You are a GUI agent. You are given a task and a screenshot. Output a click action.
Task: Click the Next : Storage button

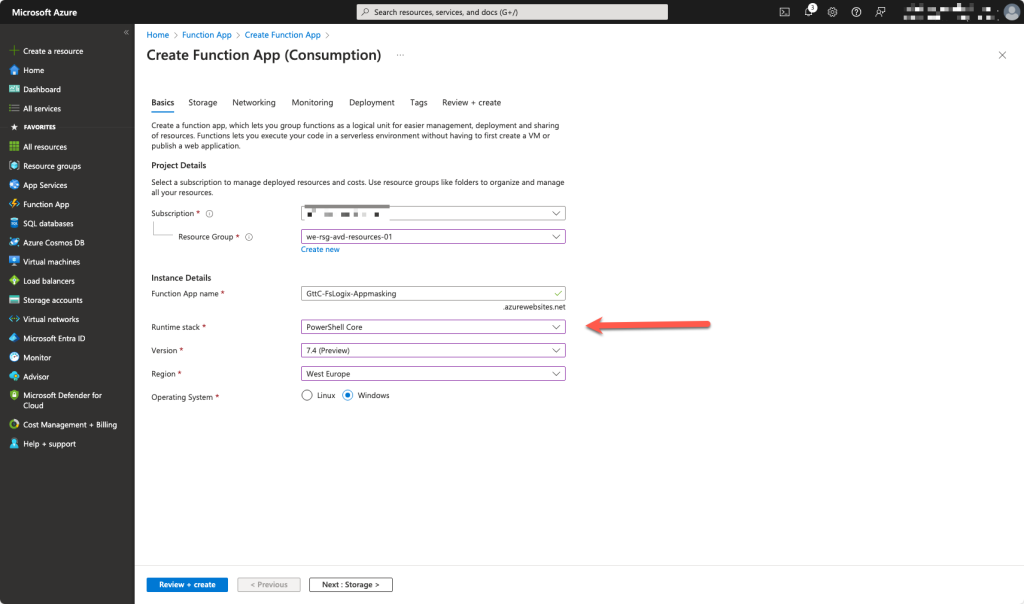pyautogui.click(x=351, y=584)
